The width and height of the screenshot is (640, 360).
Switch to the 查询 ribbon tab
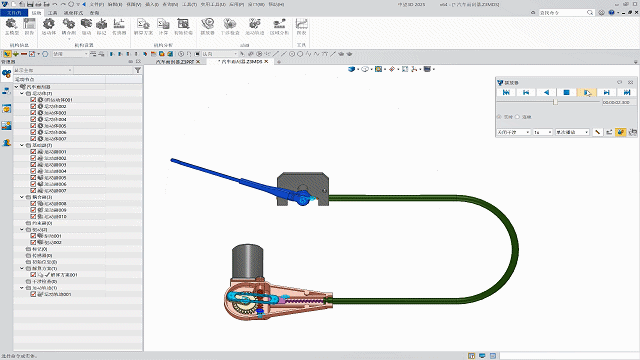click(94, 13)
